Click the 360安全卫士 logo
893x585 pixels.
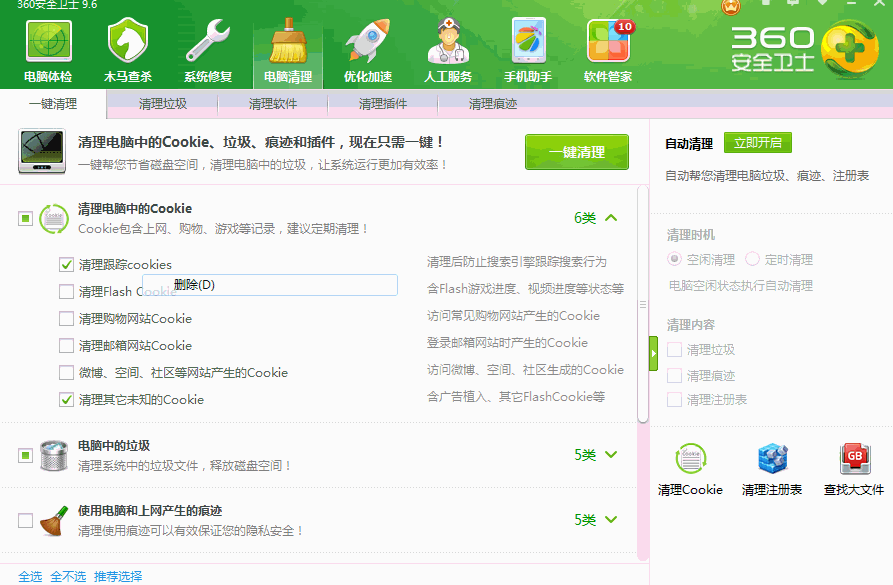tap(805, 50)
